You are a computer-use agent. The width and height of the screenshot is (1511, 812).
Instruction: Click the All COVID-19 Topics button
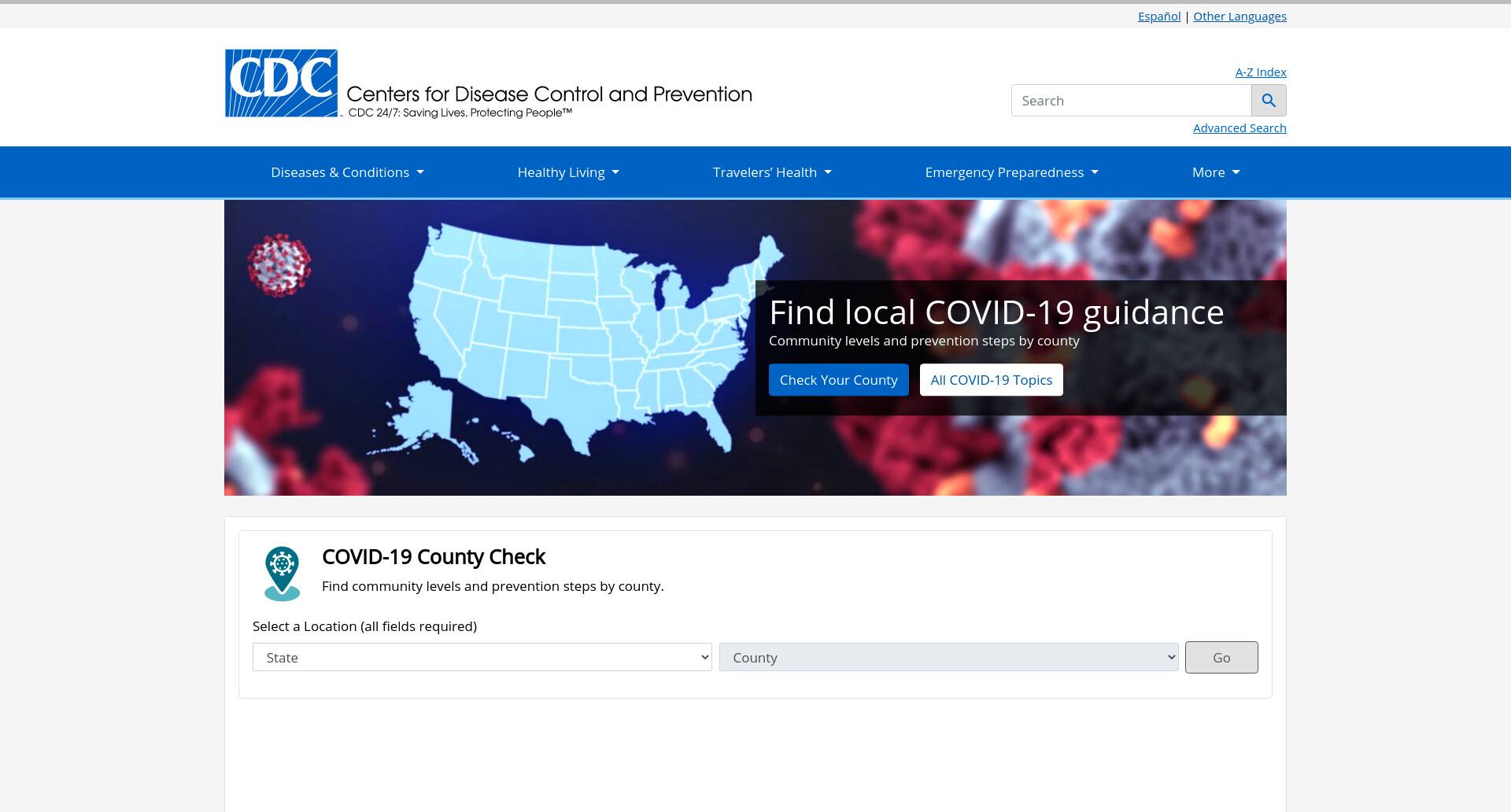pos(991,380)
